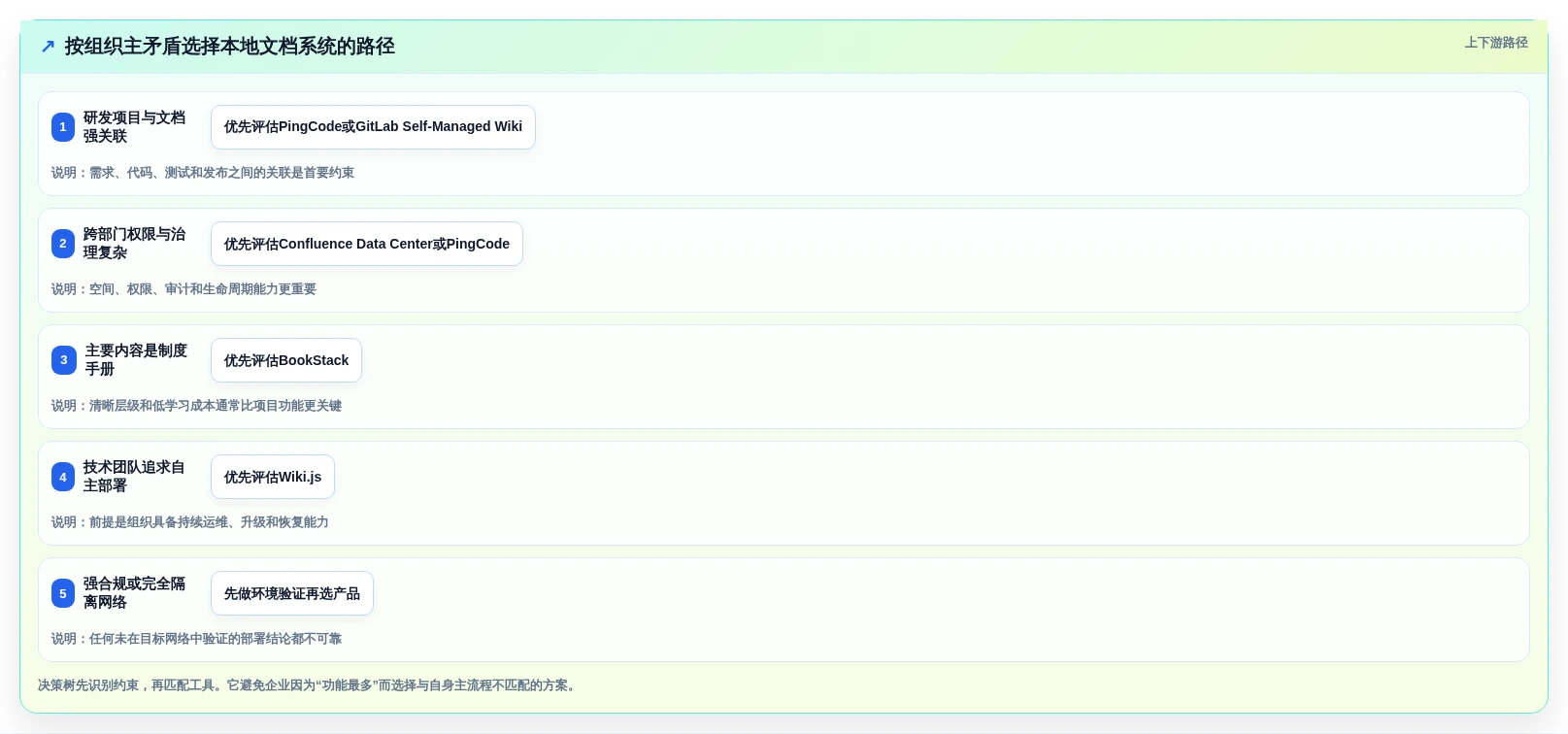Click the arrow icon beside the title
The image size is (1568, 734).
(x=48, y=47)
